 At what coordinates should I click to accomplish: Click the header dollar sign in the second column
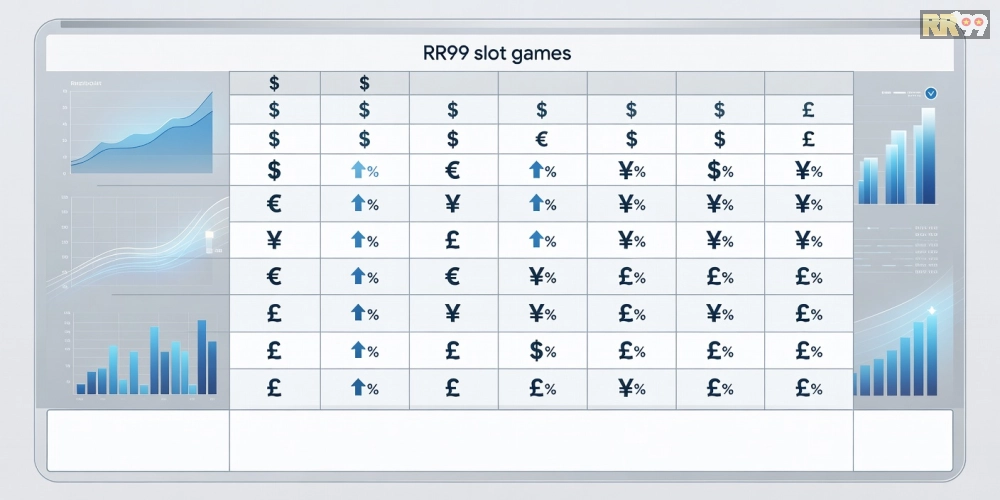click(364, 83)
